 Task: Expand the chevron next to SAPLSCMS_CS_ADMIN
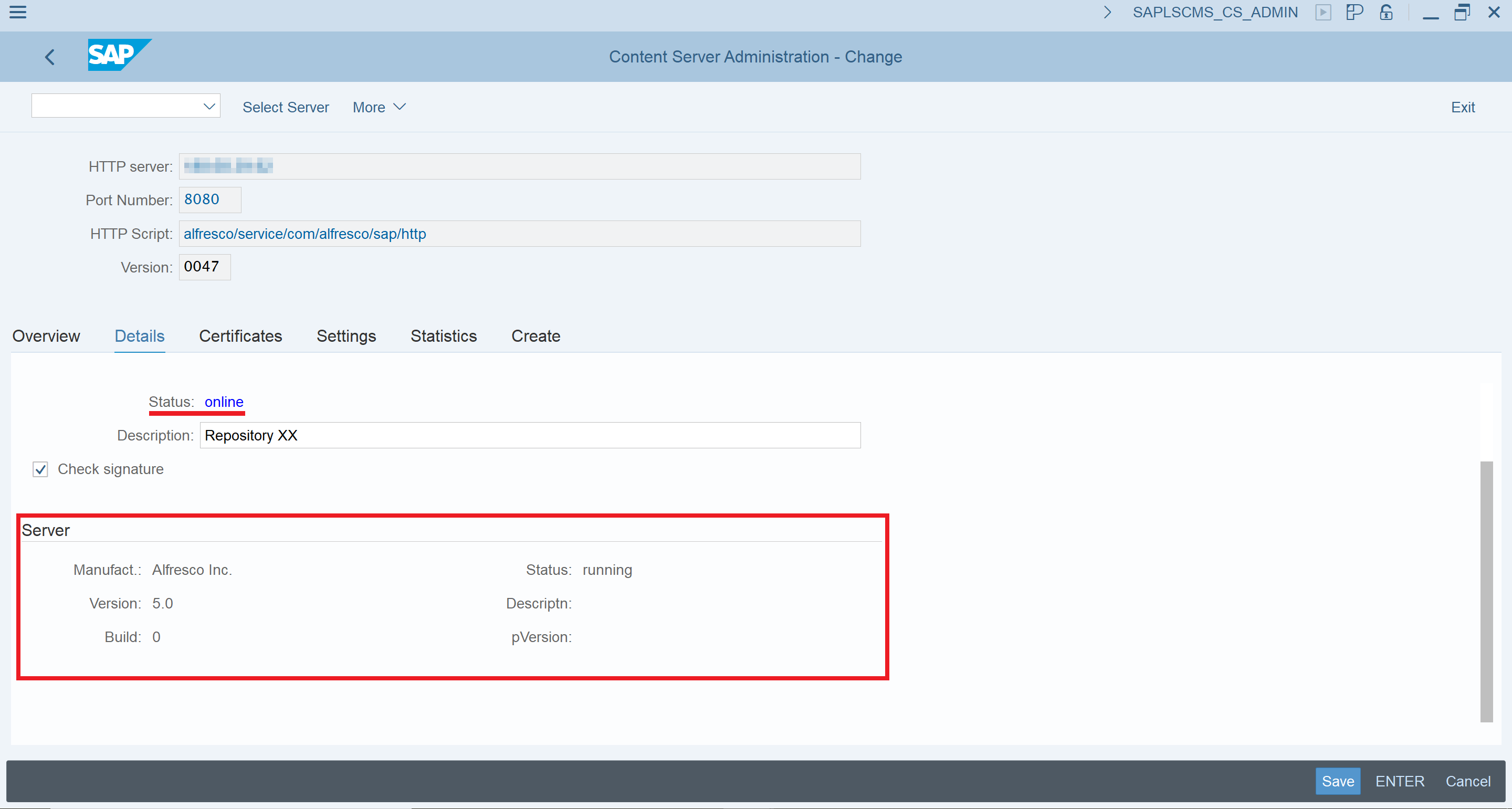[x=1107, y=12]
